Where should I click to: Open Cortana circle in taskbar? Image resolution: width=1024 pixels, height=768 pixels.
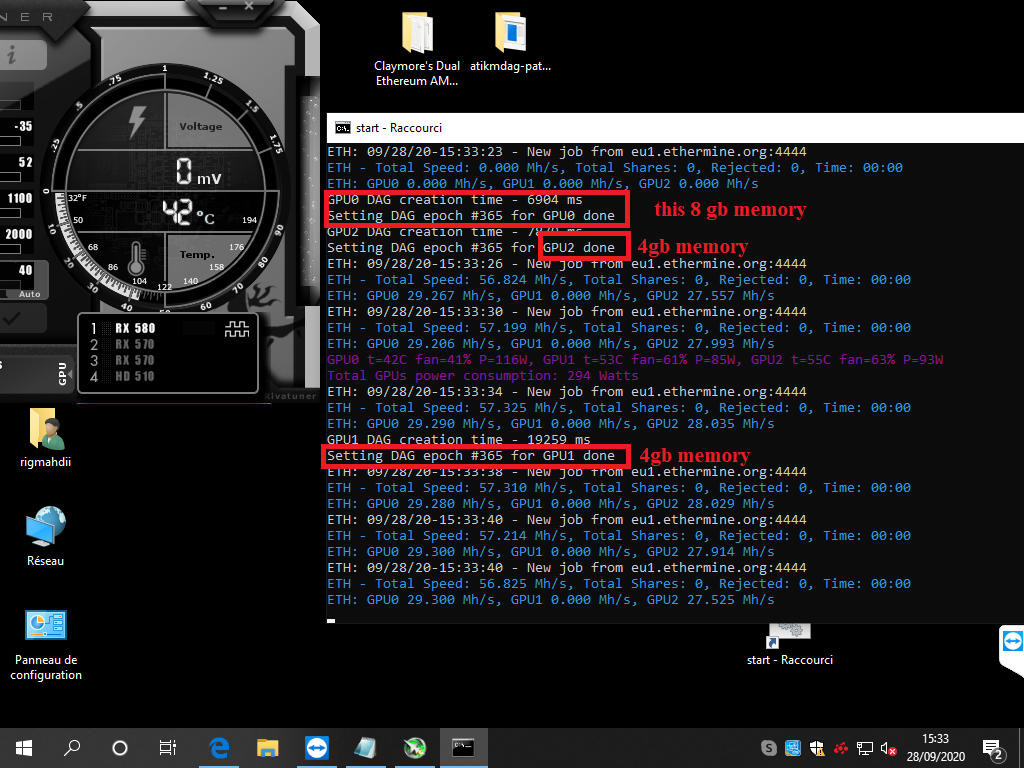coord(120,748)
